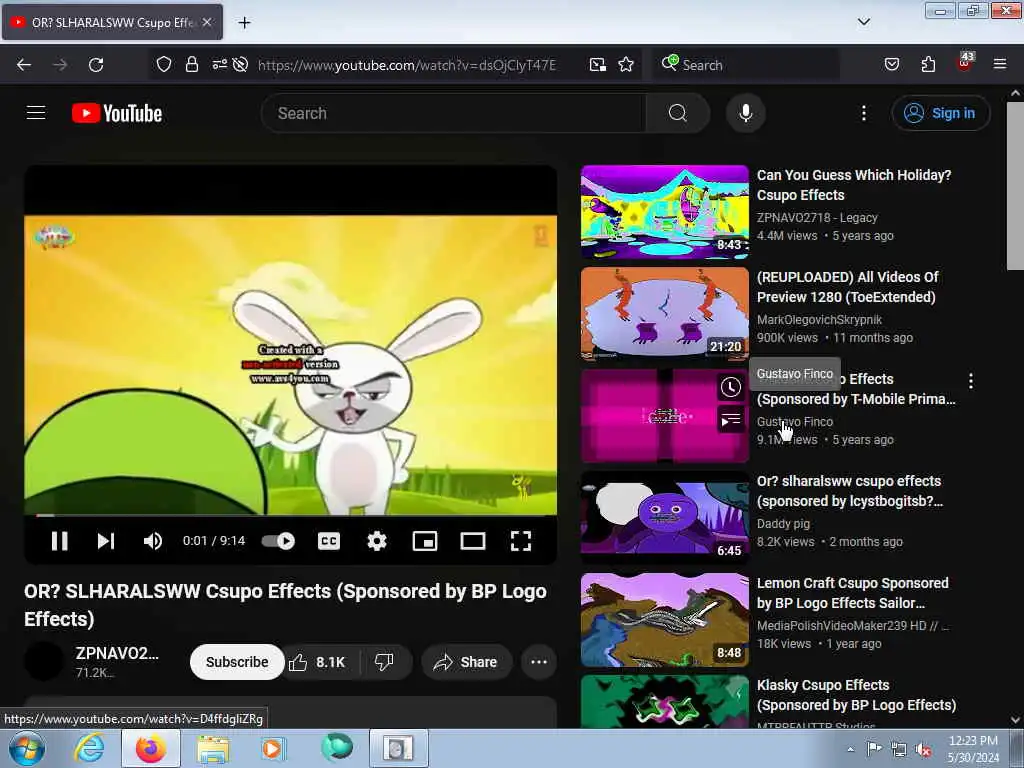This screenshot has width=1024, height=768.
Task: Dislike this video
Action: (385, 662)
